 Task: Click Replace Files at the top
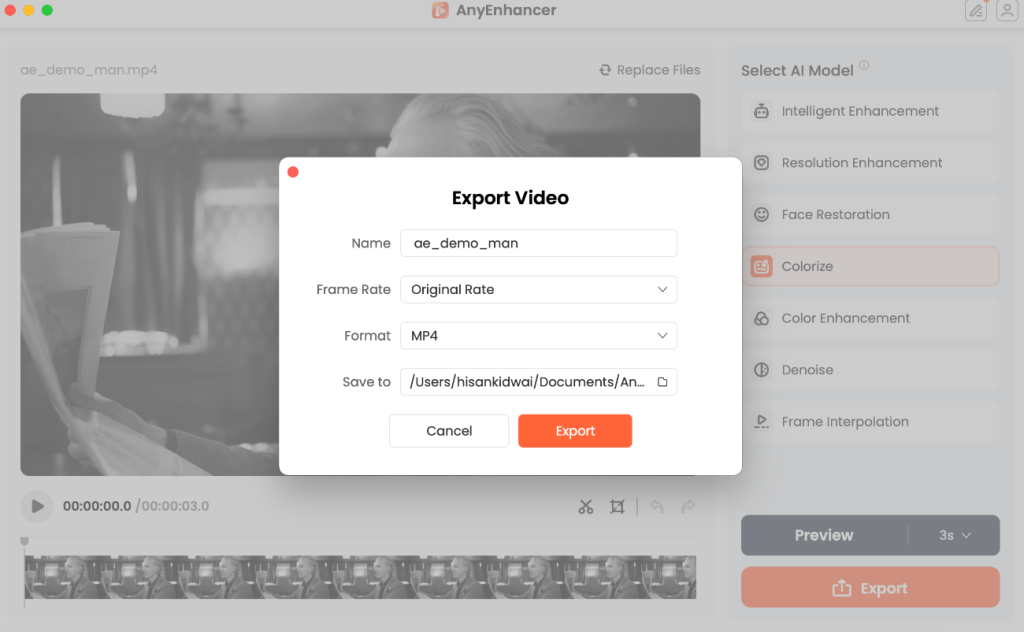click(649, 70)
